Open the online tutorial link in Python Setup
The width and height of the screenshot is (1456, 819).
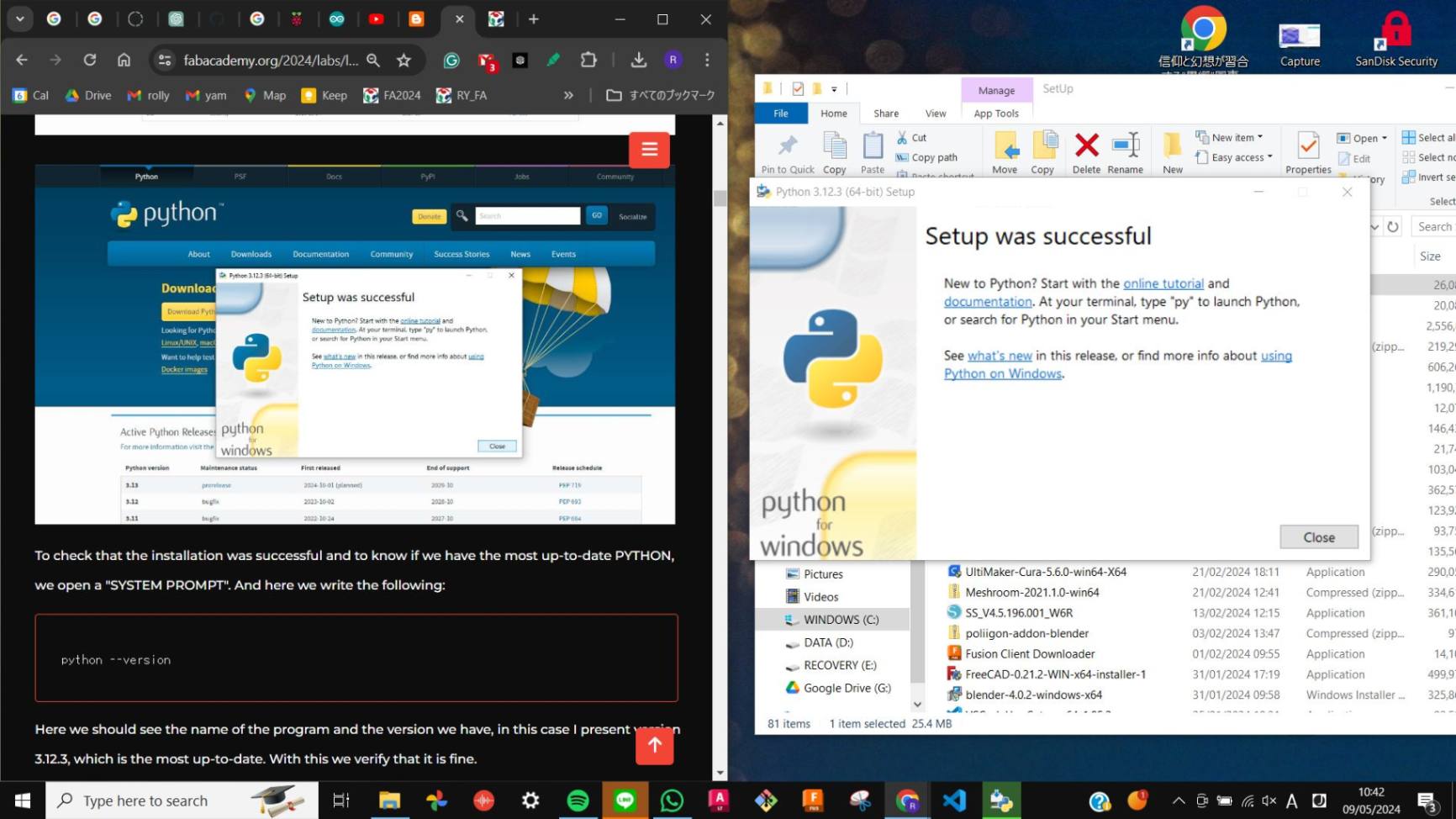coord(1163,283)
